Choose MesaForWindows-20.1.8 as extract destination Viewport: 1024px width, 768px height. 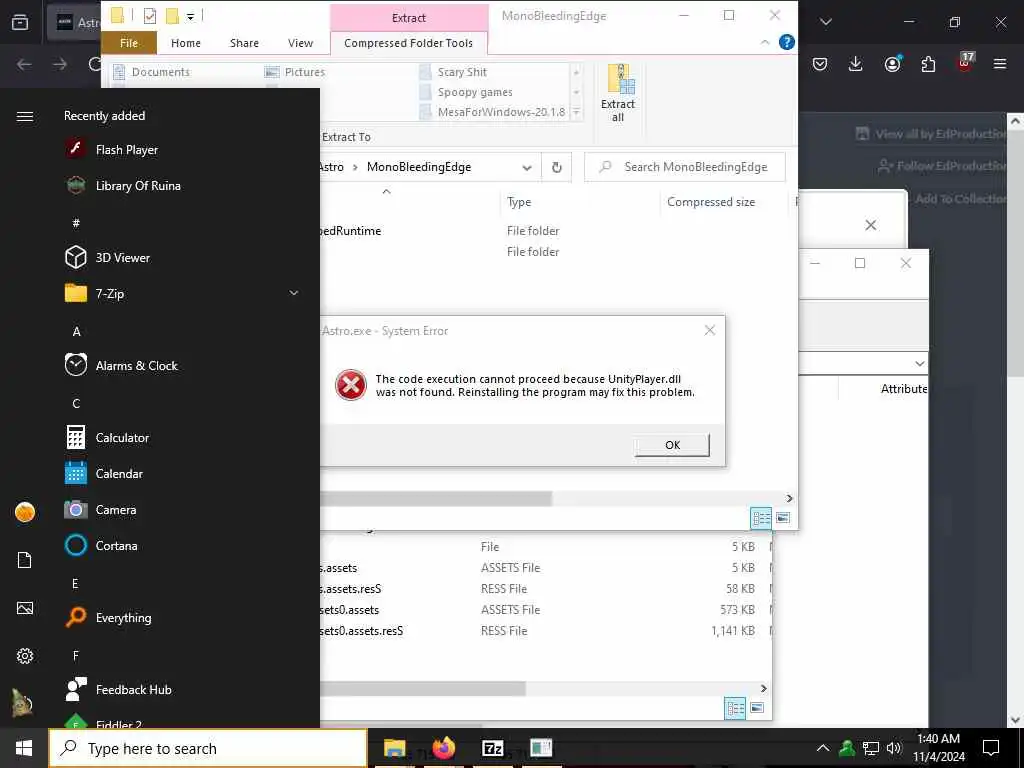coord(493,112)
